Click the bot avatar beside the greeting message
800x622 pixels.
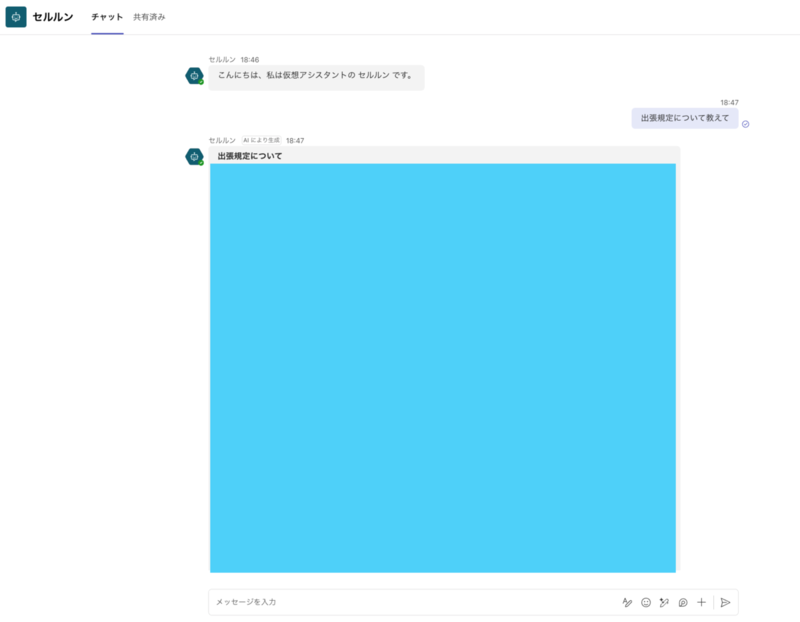194,76
